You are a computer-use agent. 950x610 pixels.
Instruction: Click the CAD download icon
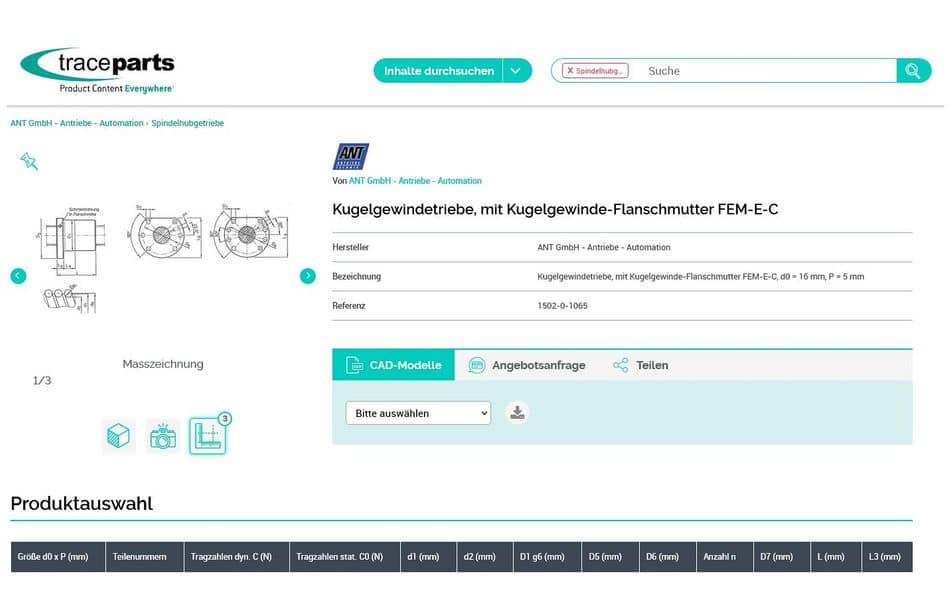tap(517, 413)
